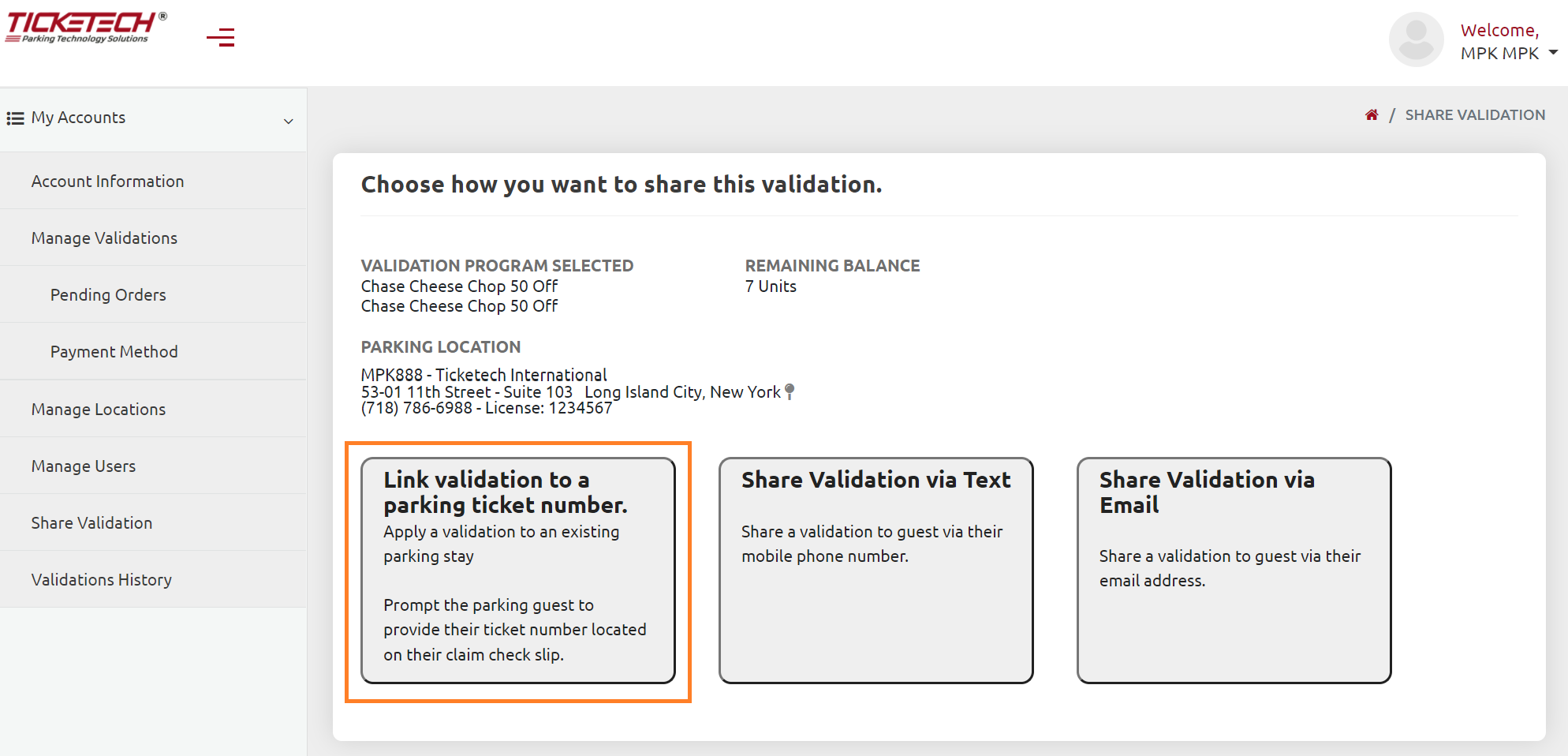1568x756 pixels.
Task: Toggle the hamburger sidebar menu icon
Action: click(221, 37)
